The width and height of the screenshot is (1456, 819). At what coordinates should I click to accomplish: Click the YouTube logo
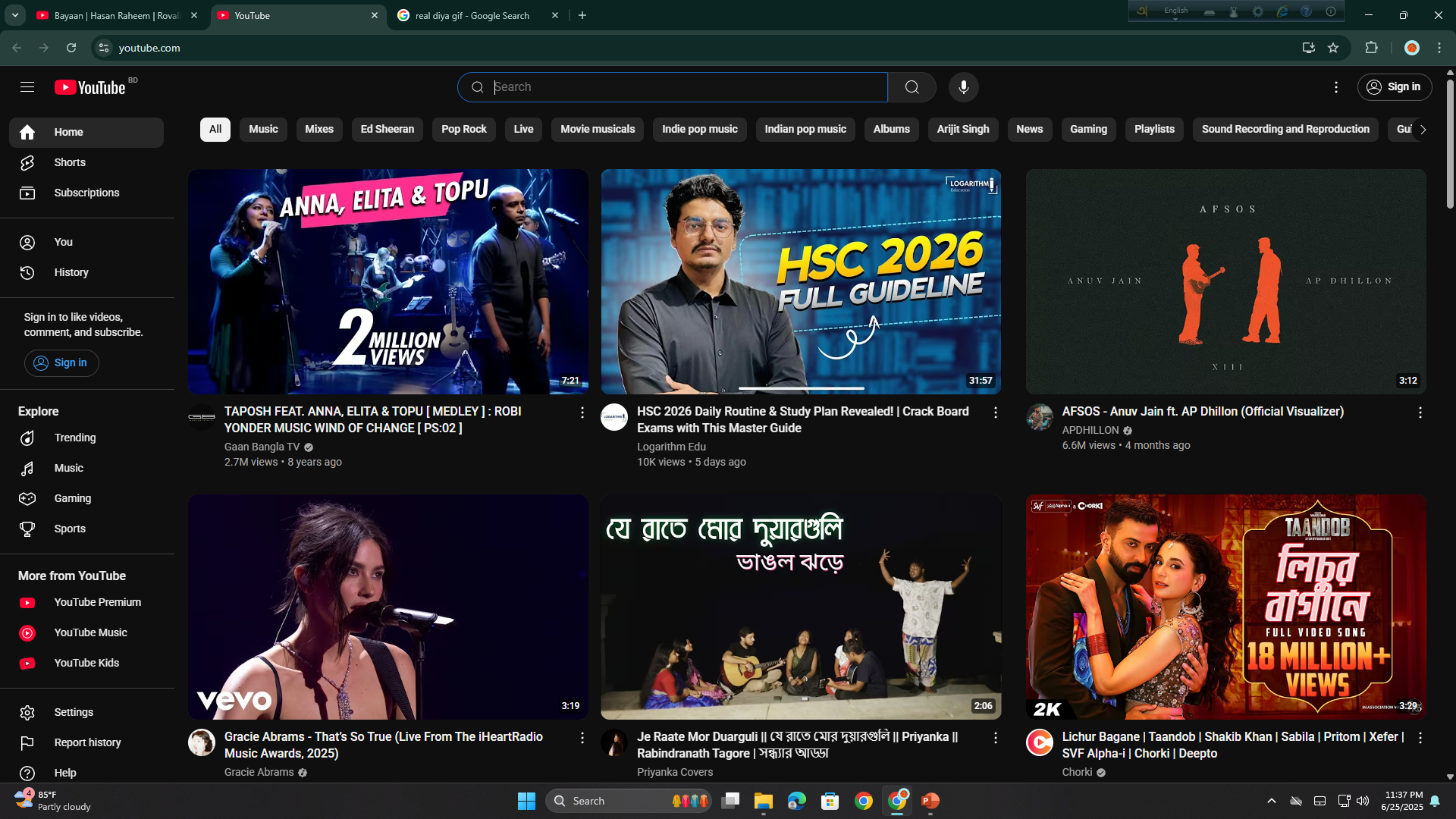click(90, 87)
